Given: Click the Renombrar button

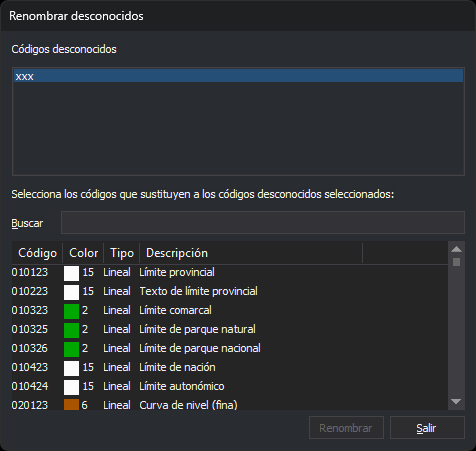Looking at the screenshot, I should tap(346, 428).
